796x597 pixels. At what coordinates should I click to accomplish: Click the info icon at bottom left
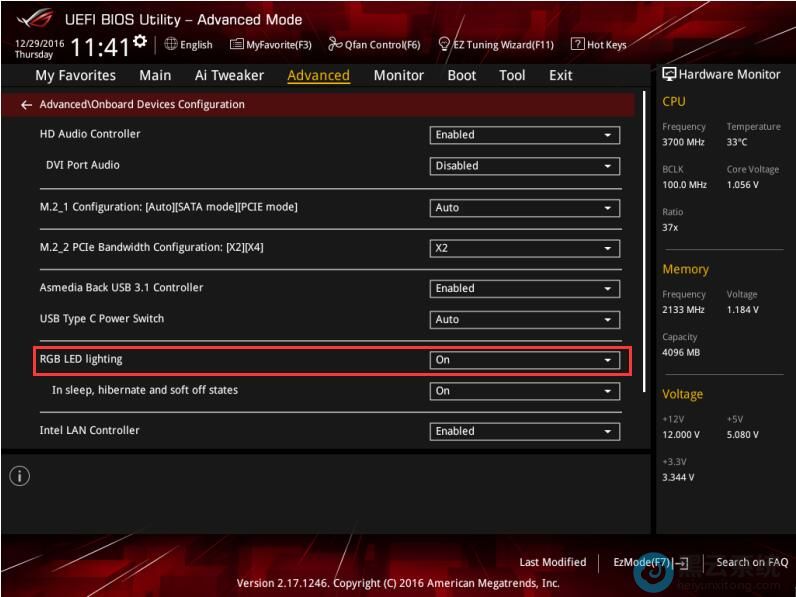pyautogui.click(x=19, y=476)
